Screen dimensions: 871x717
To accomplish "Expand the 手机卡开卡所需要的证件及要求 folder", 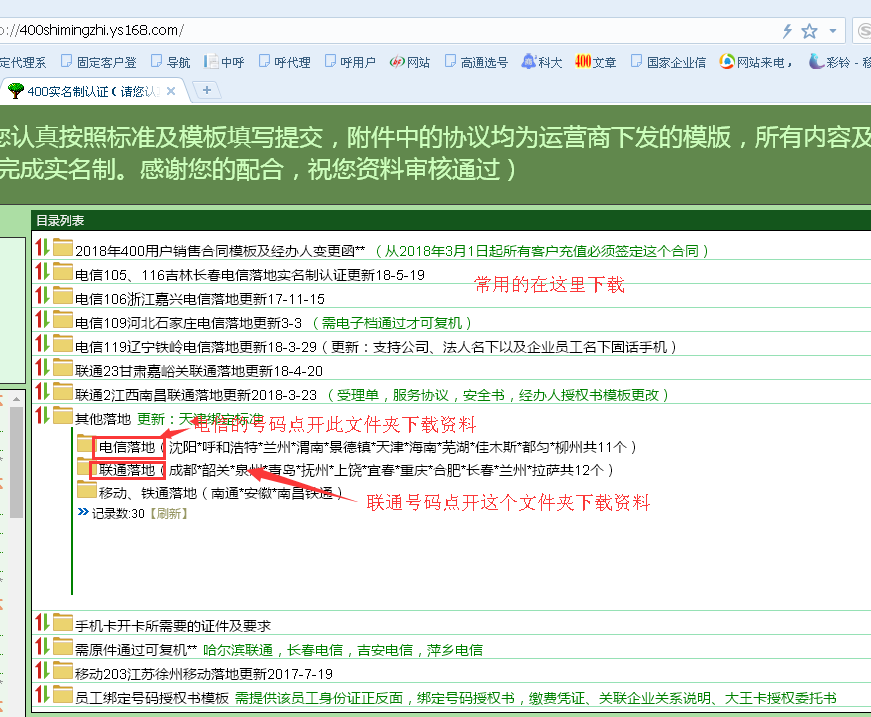I will pyautogui.click(x=42, y=624).
